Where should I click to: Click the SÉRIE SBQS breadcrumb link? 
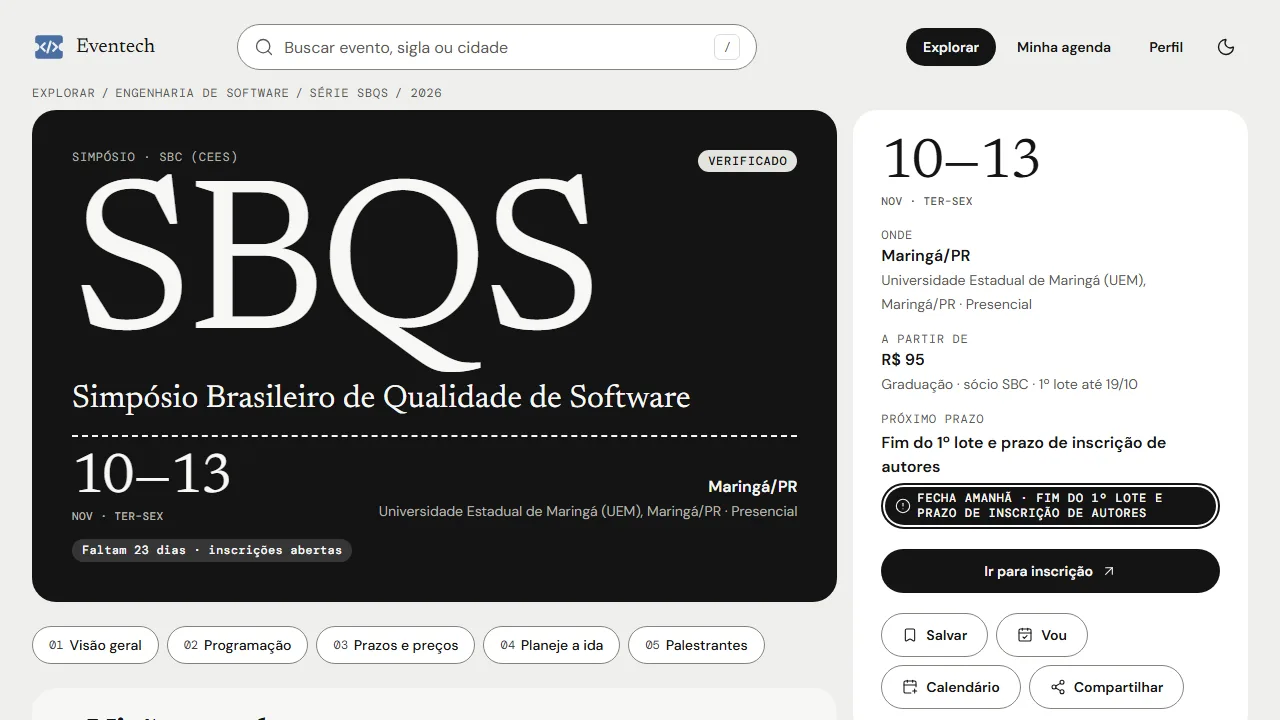pos(349,93)
